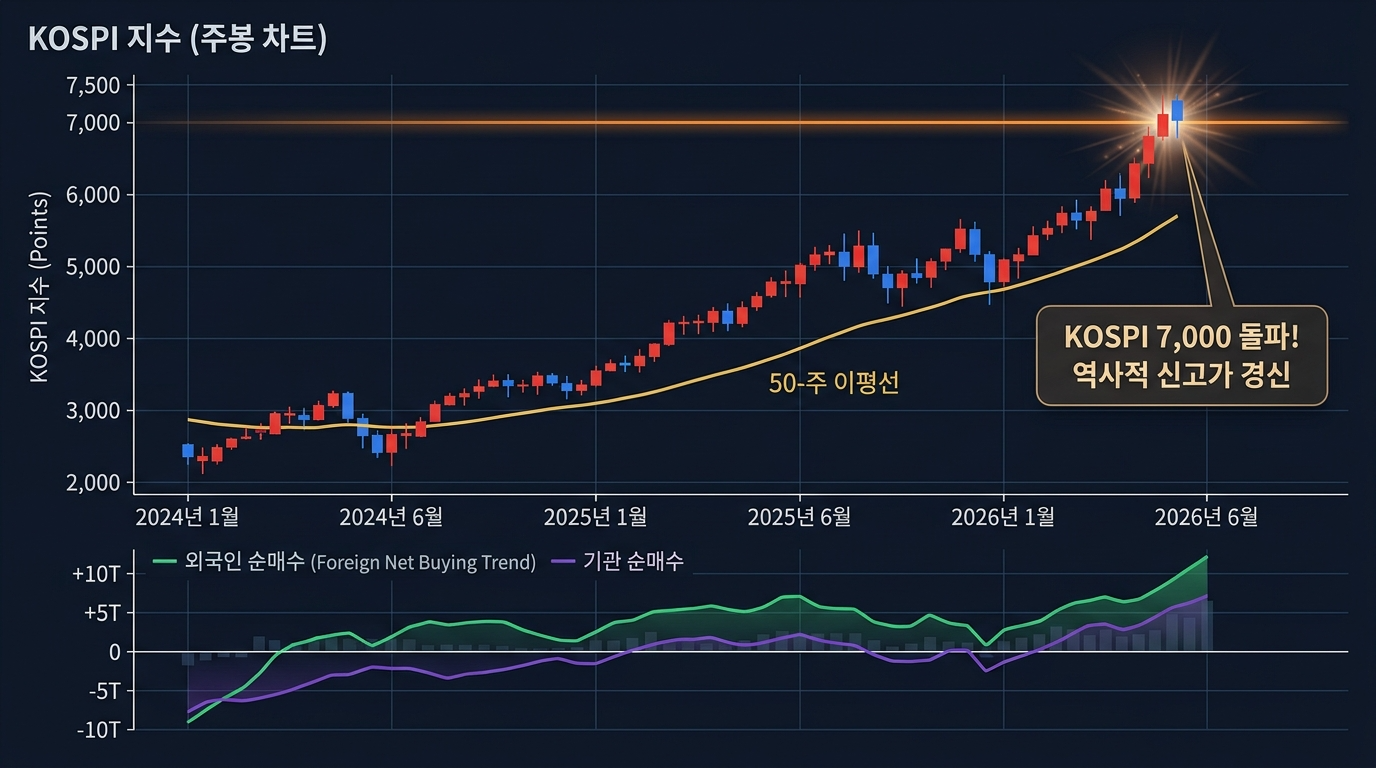This screenshot has height=768, width=1376.
Task: Click the '0' lower panel axis label
Action: coord(113,652)
